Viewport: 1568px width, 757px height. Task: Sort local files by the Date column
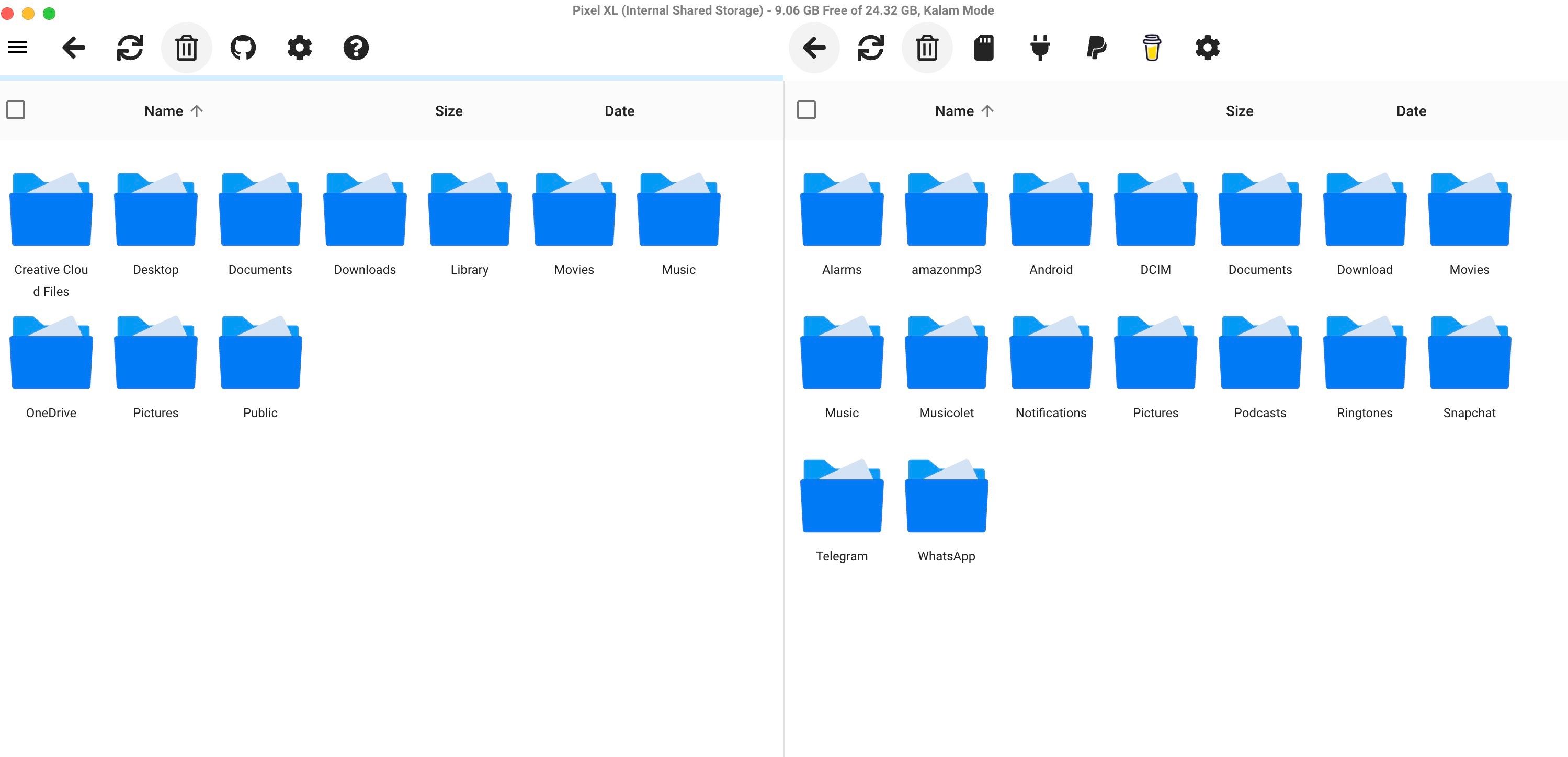[x=619, y=111]
